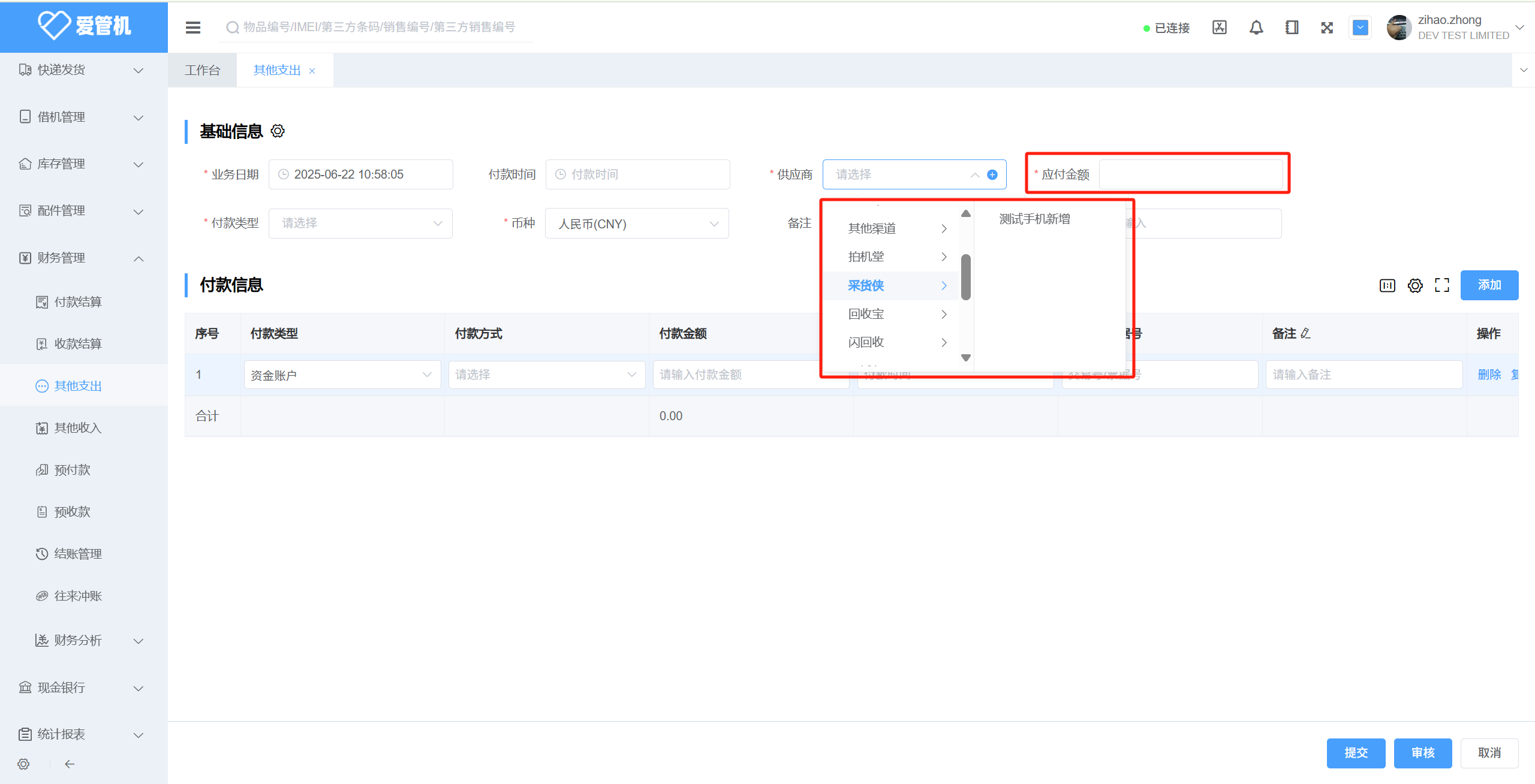Collapse sidebar with the back arrow icon
This screenshot has width=1535, height=784.
point(70,764)
